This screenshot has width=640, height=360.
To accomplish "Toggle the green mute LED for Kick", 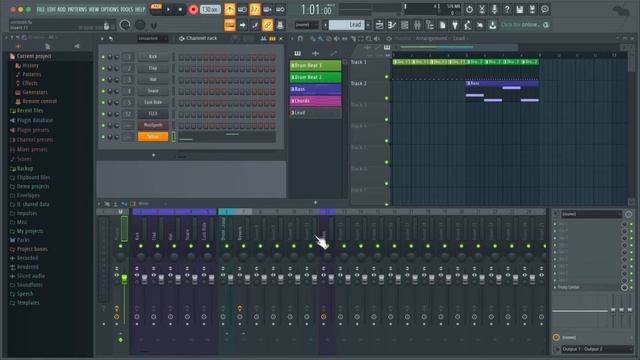I will tap(103, 57).
